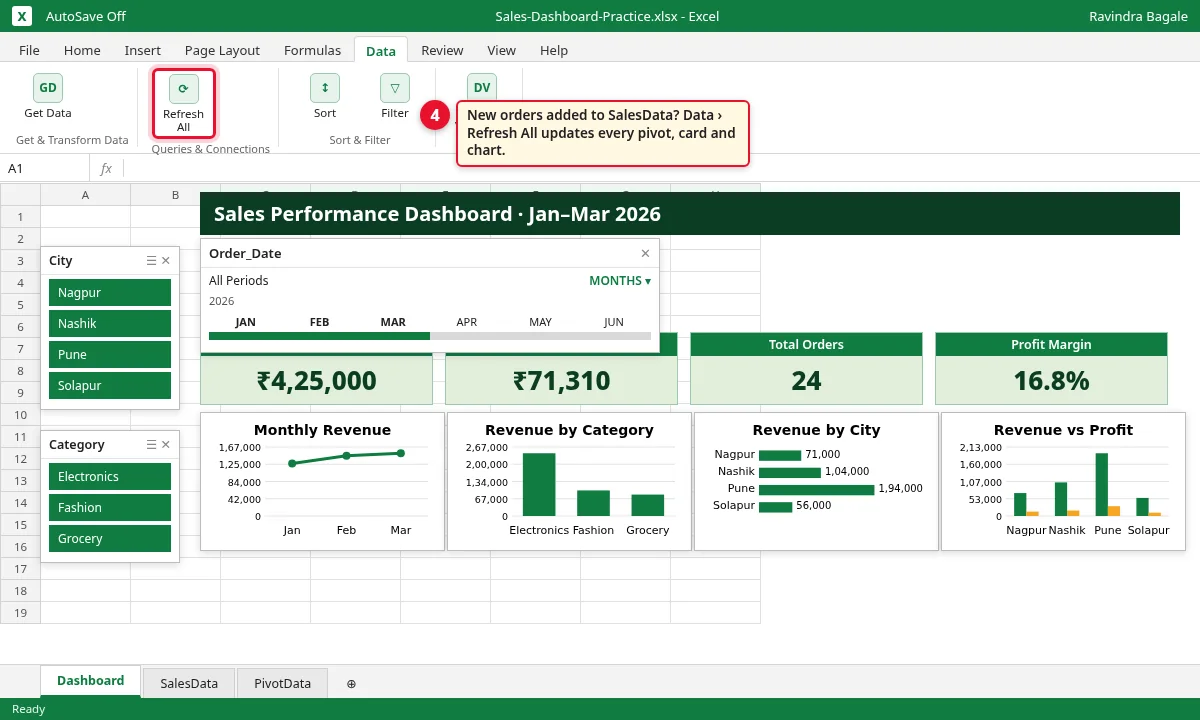Switch to the Formulas ribbon tab
The image size is (1200, 720).
[x=312, y=50]
